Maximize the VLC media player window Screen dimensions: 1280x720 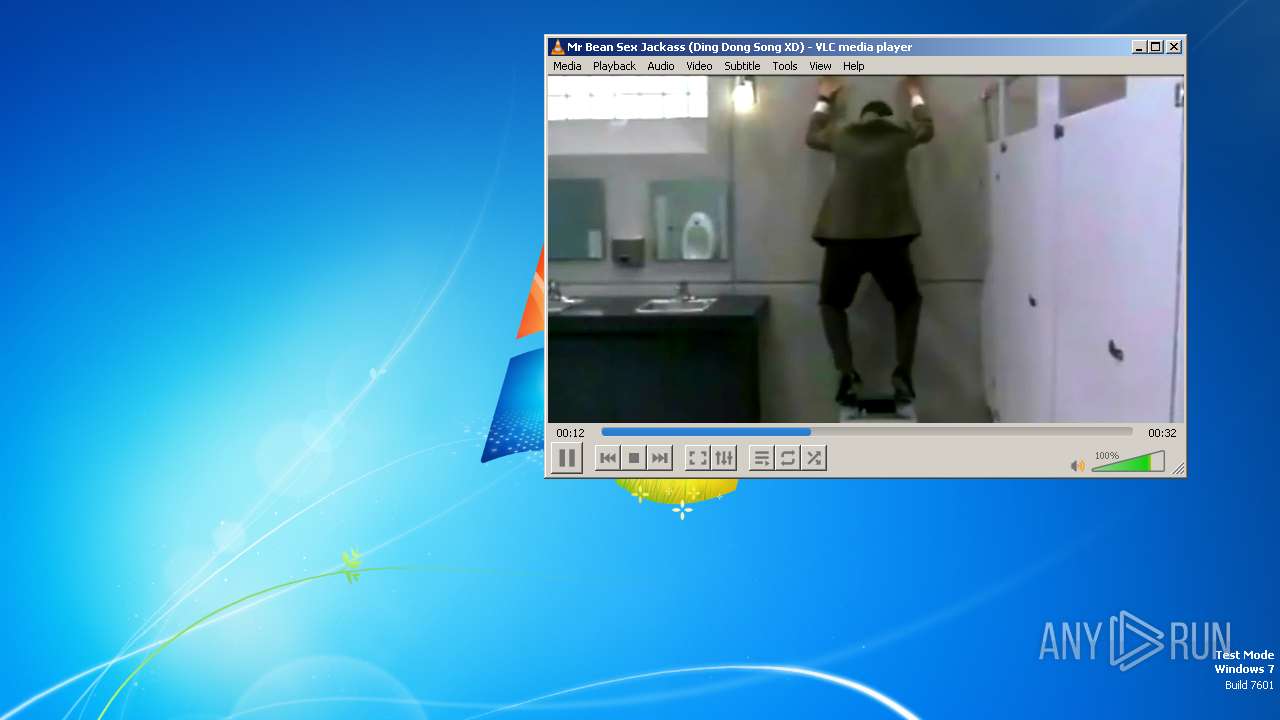(1156, 47)
